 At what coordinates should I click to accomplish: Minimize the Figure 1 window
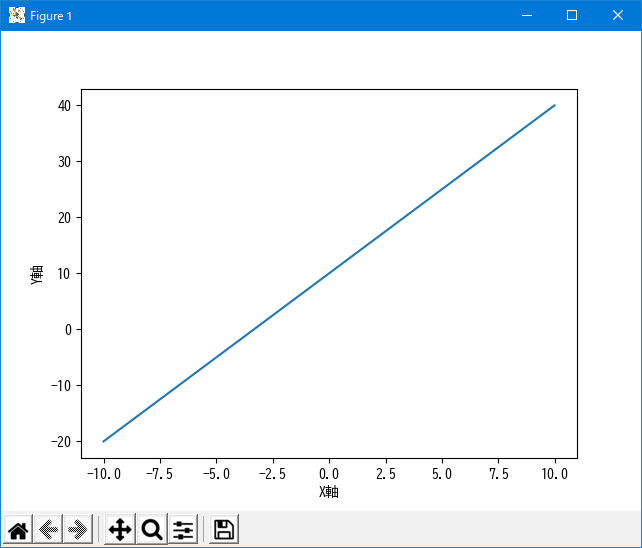click(x=527, y=16)
